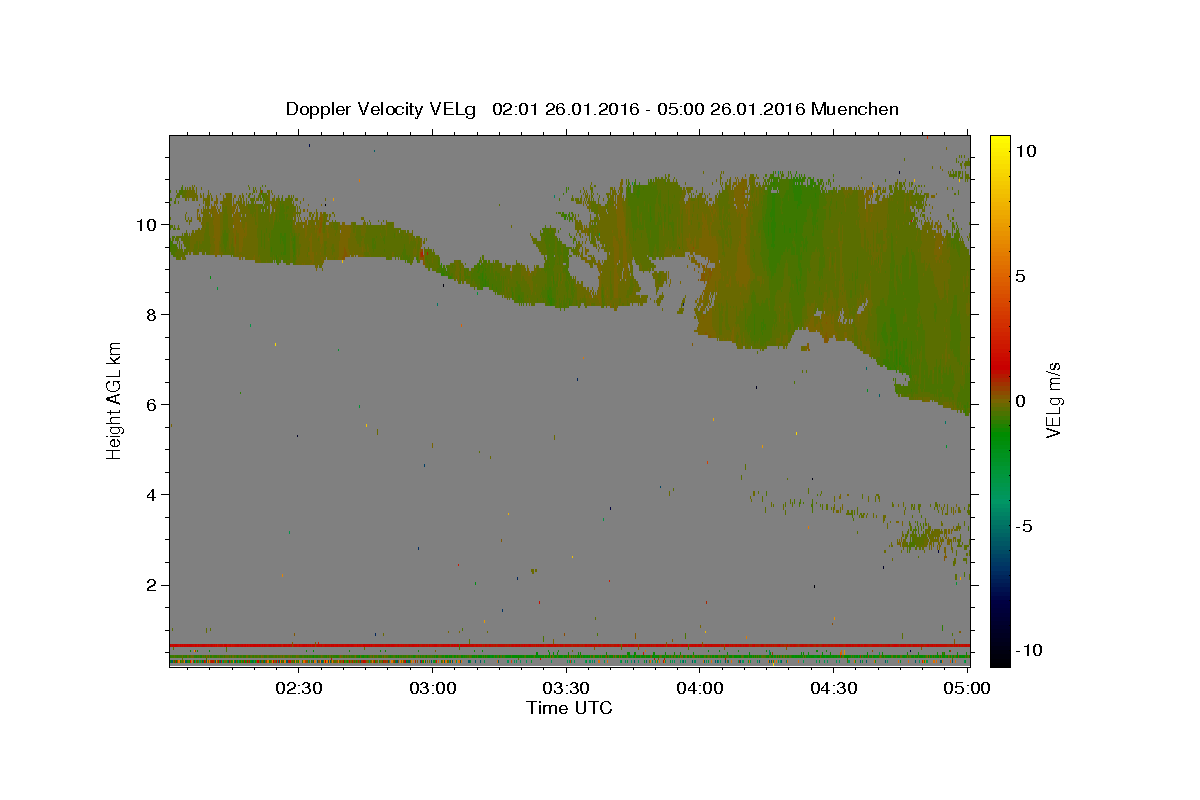Select the 05:00 time axis label
The height and width of the screenshot is (800, 1200).
pos(967,688)
